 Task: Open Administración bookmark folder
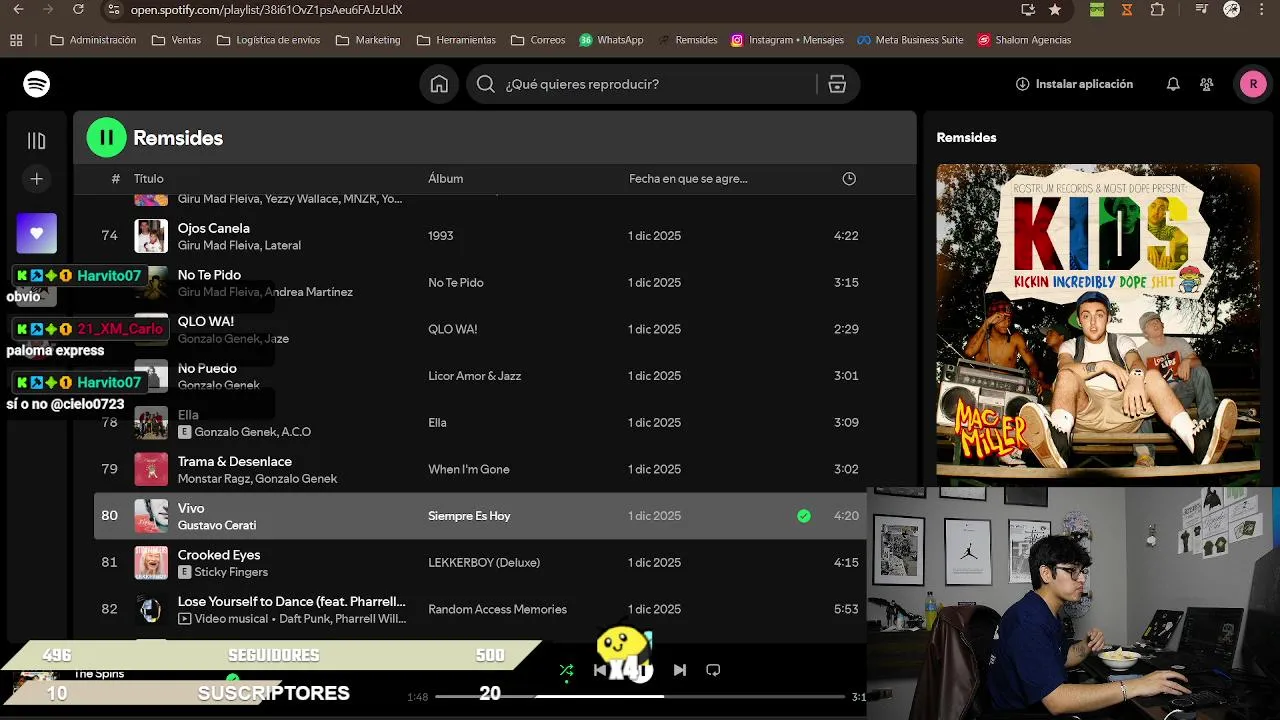[x=93, y=40]
